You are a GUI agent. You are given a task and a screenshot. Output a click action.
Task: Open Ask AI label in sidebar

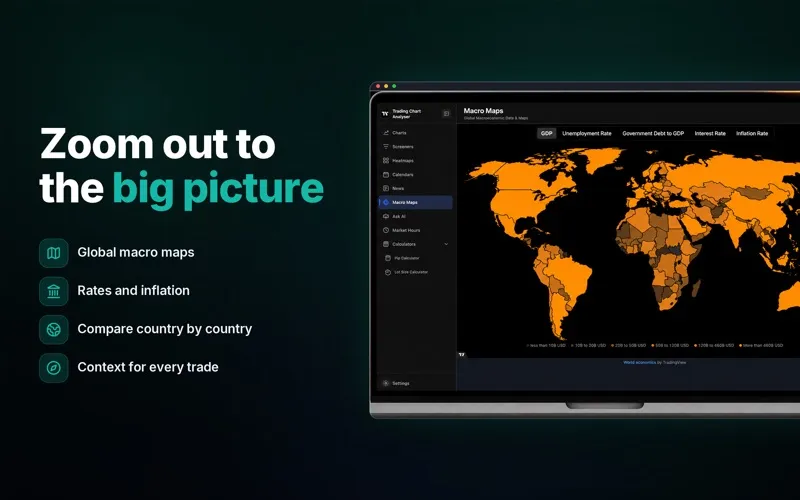point(399,216)
